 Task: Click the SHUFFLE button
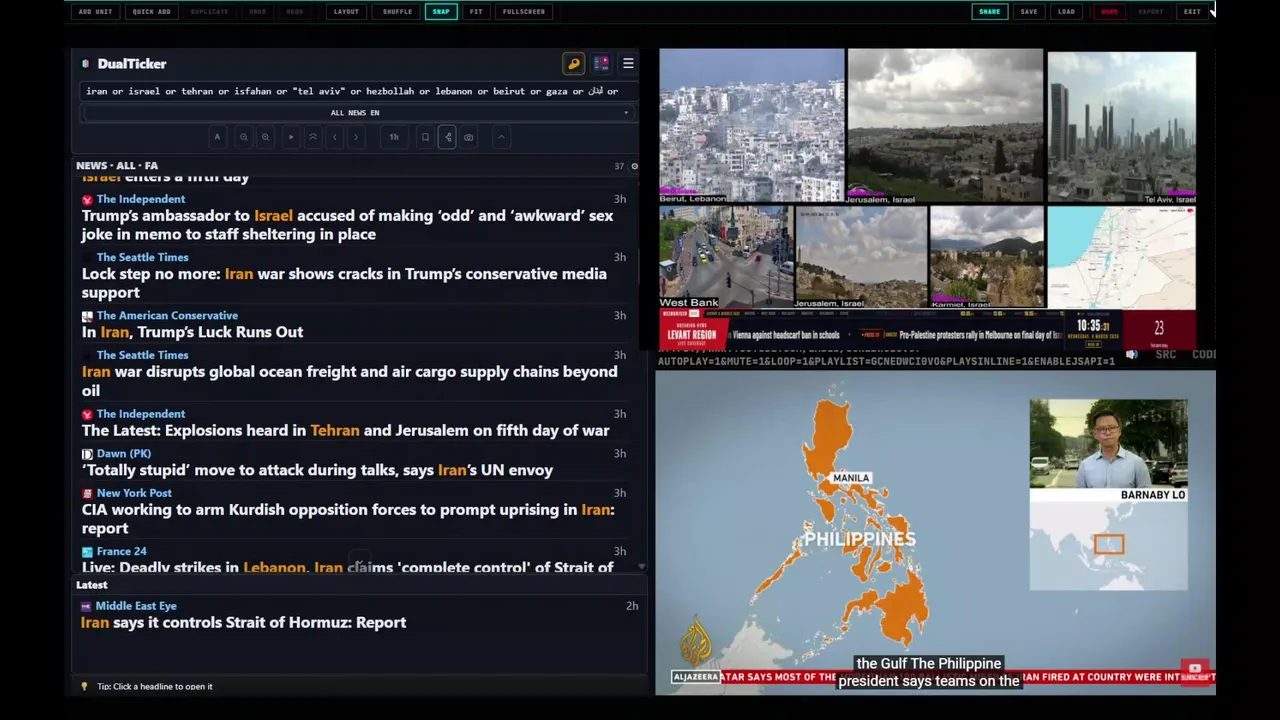397,11
